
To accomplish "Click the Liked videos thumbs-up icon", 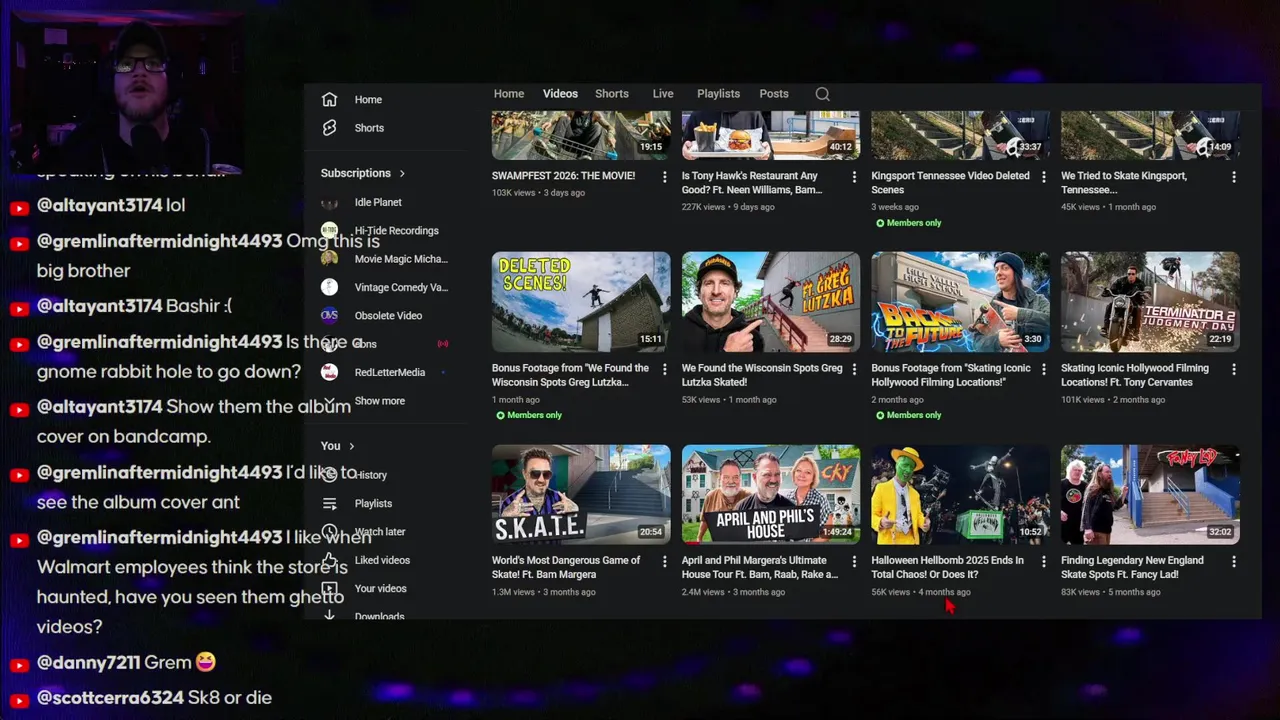I will 329,560.
